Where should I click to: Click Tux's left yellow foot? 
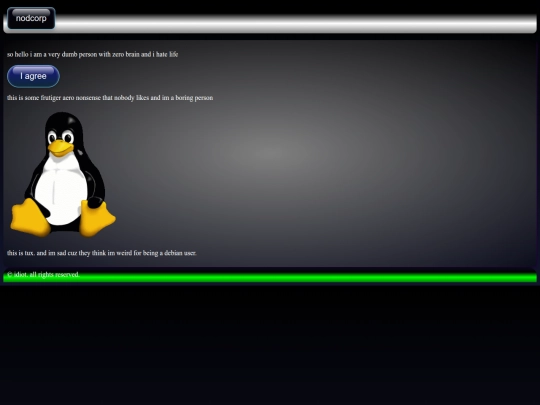coord(30,217)
